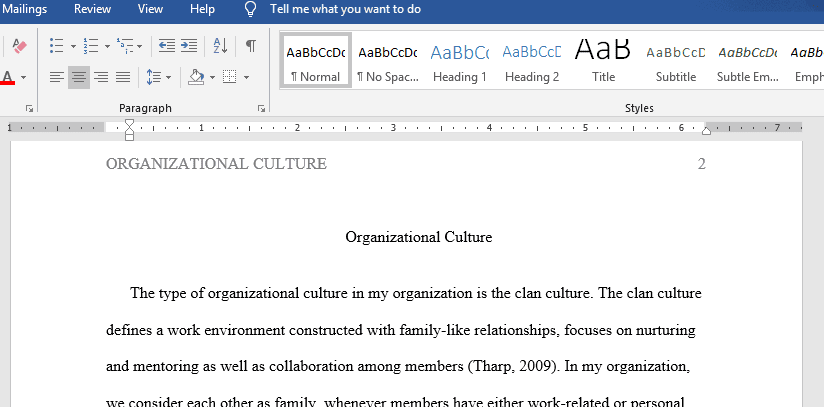Viewport: 824px width, 407px height.
Task: Apply the Title style
Action: tap(603, 59)
